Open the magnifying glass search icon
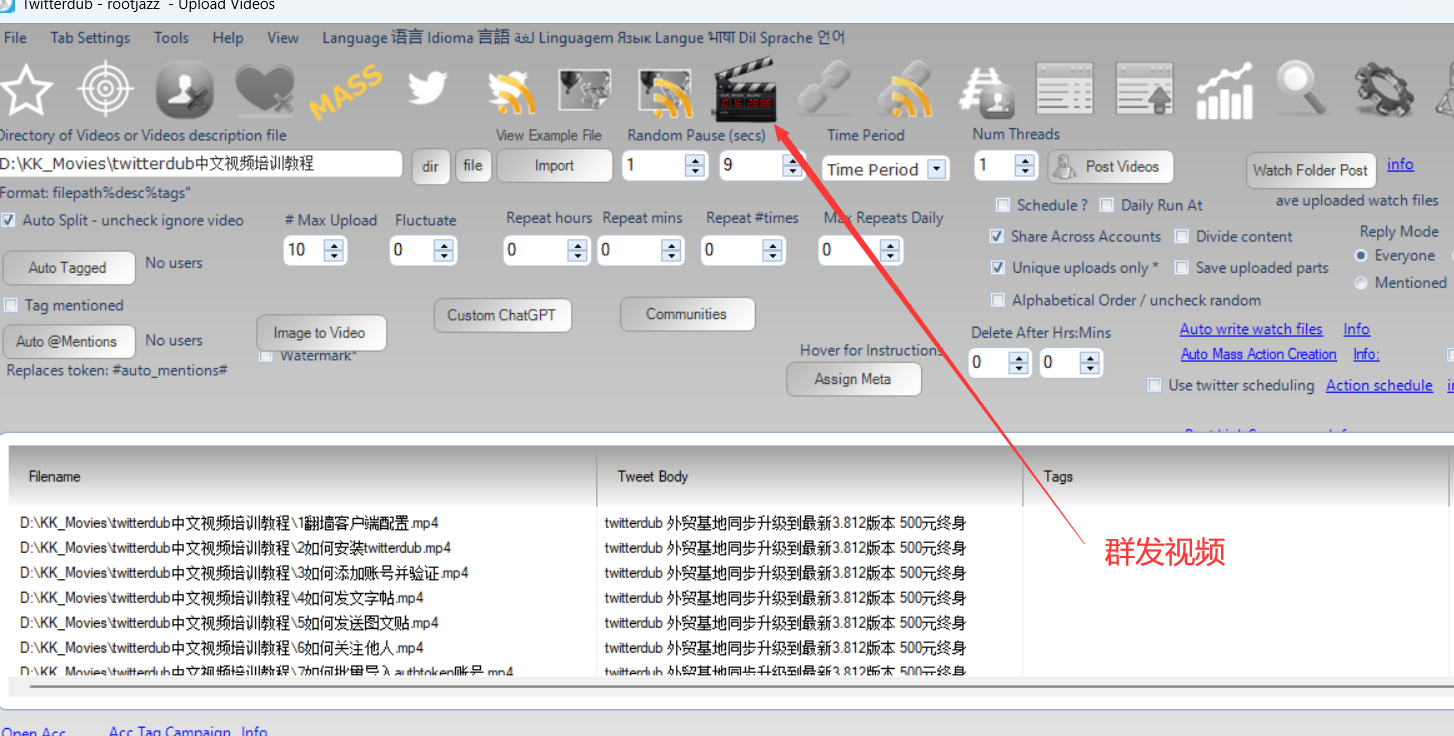 pos(1301,90)
